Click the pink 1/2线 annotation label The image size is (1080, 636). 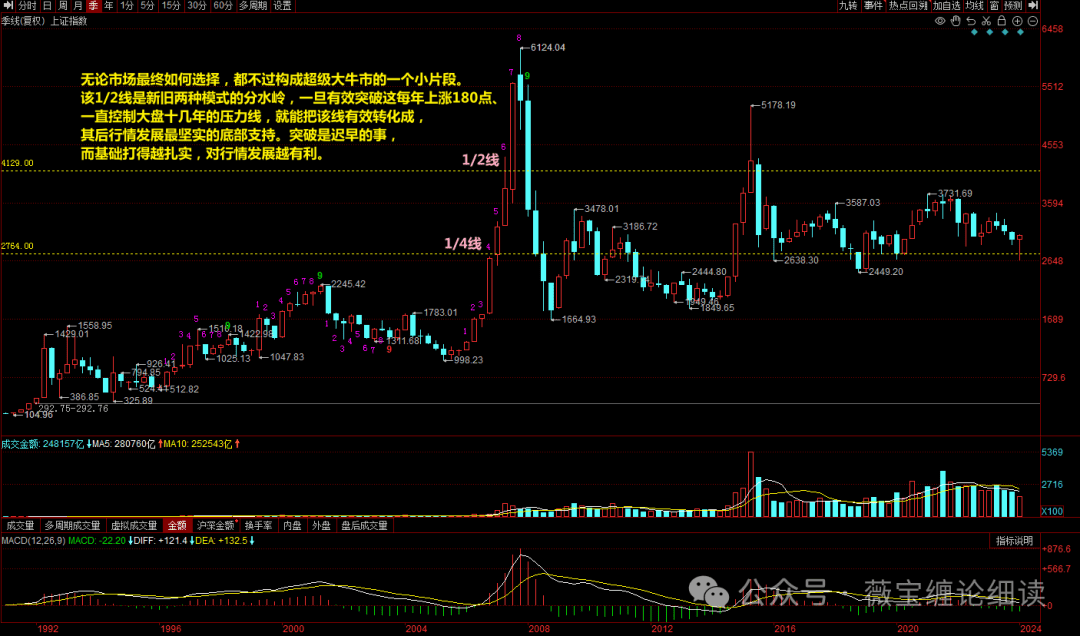point(480,160)
